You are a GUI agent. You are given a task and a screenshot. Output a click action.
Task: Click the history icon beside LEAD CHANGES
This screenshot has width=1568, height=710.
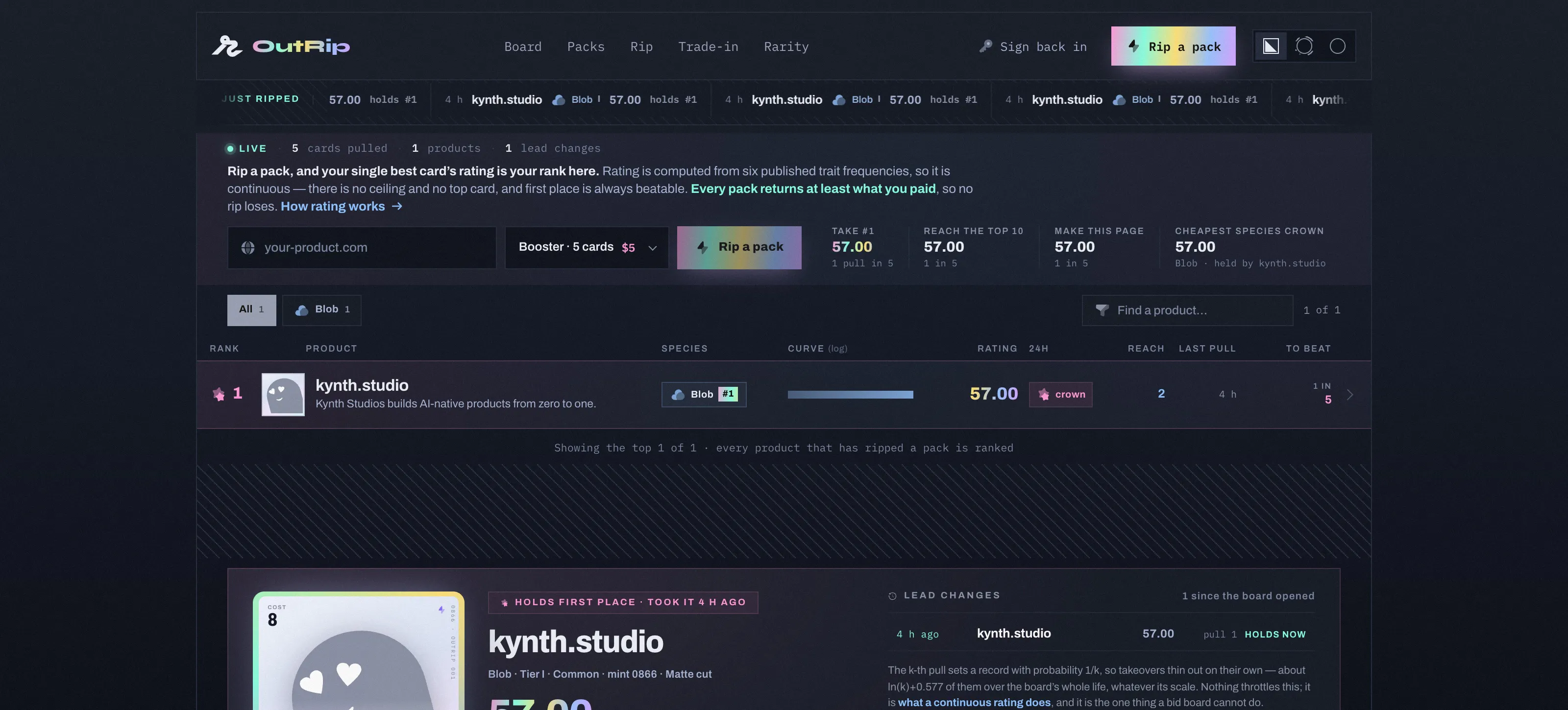tap(892, 595)
